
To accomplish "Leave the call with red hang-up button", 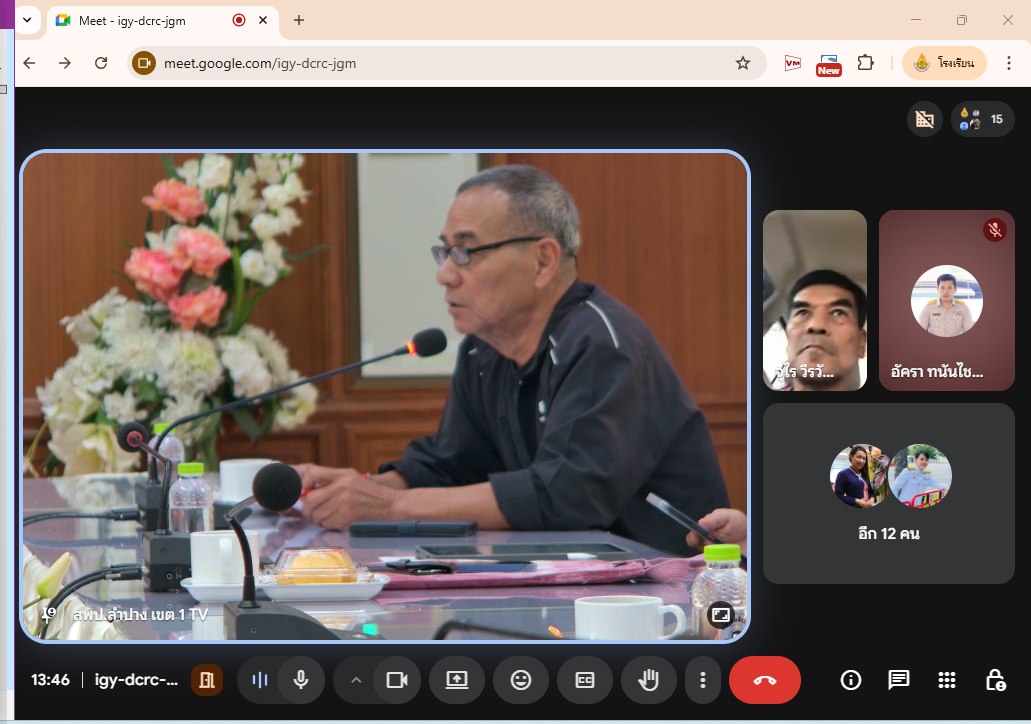I will coord(765,680).
